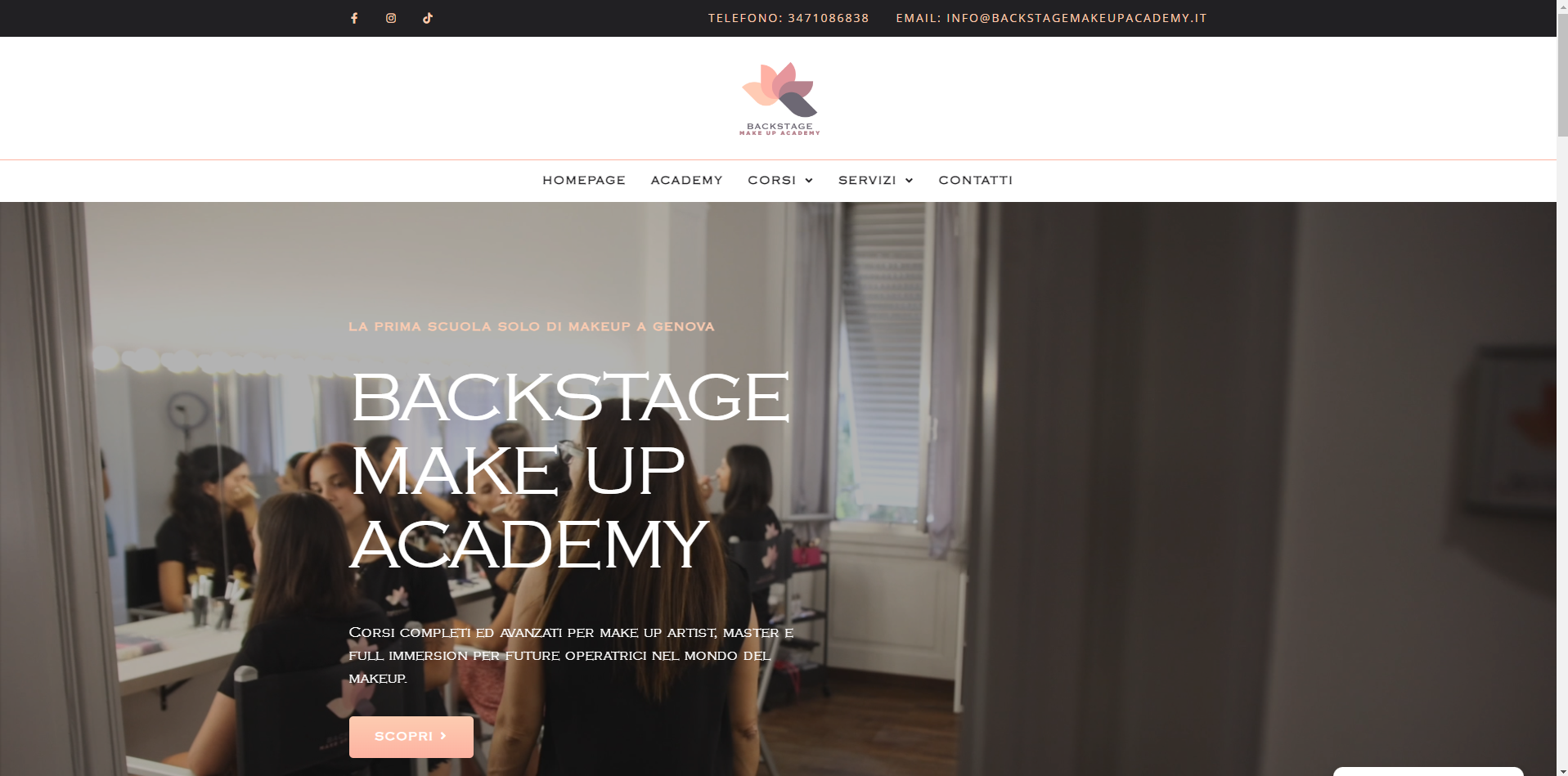Click the white widget tab in the bottom corner
The height and width of the screenshot is (776, 1568).
click(1428, 771)
